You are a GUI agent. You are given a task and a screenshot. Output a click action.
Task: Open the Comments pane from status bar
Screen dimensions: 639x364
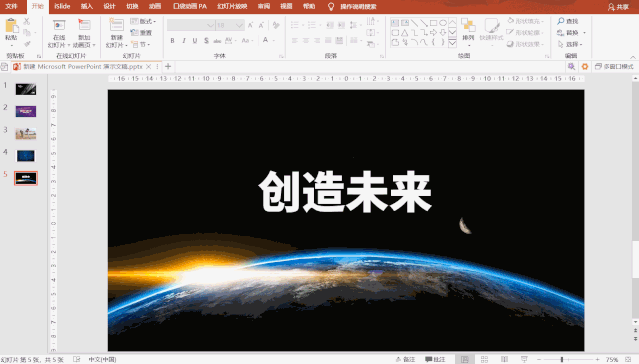435,359
